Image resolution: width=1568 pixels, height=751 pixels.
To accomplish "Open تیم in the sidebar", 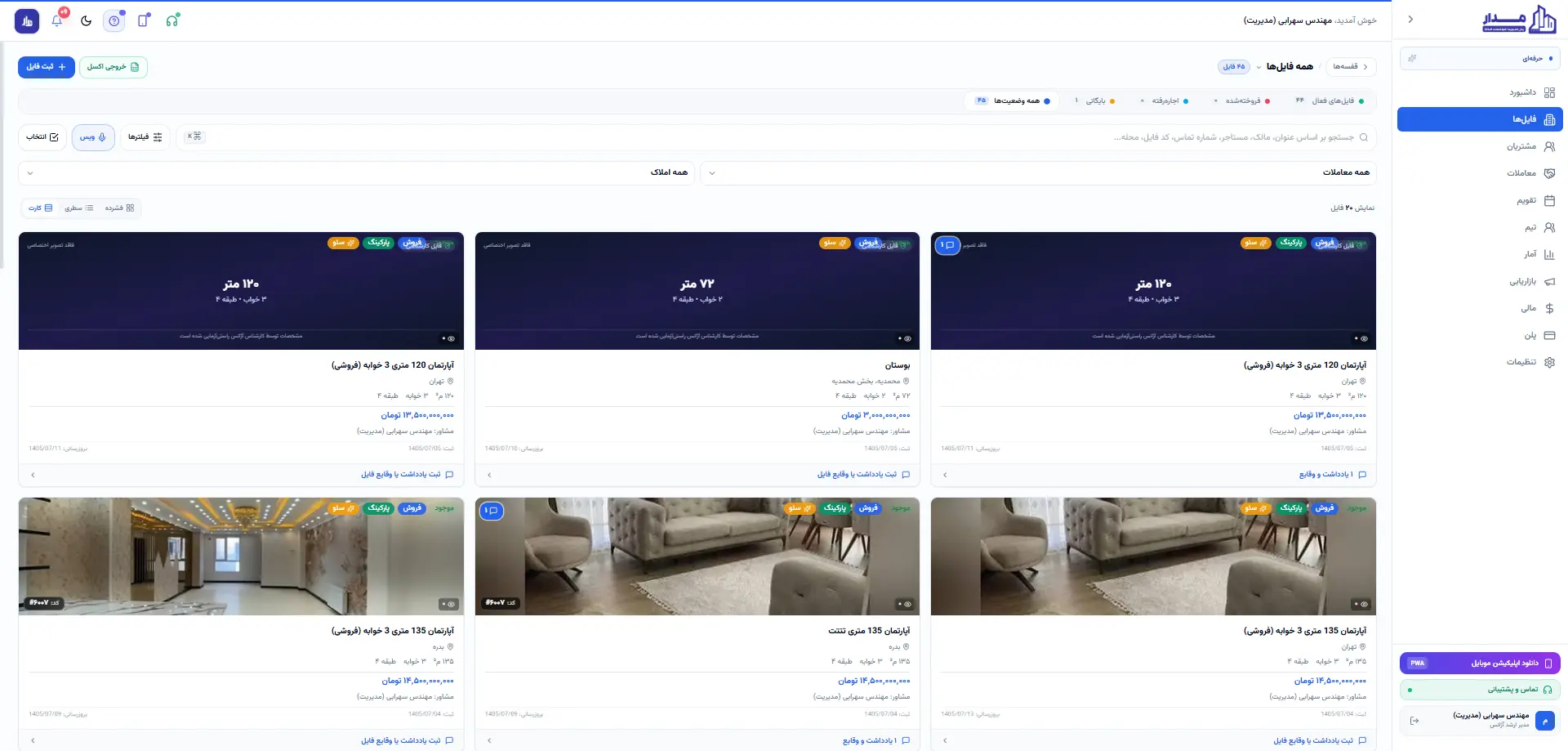I will tap(1479, 227).
